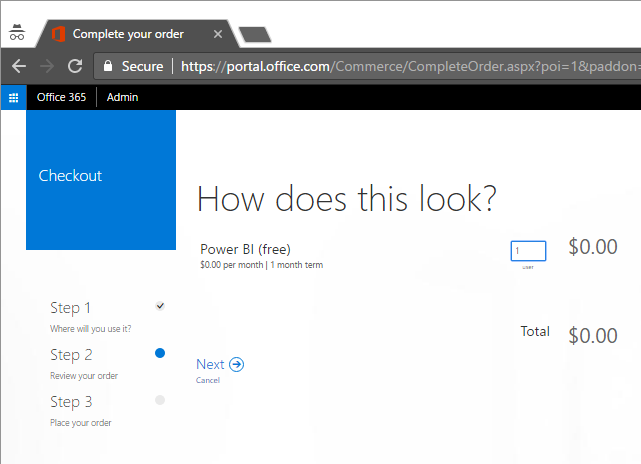Select the Step 3 grey indicator dot
The height and width of the screenshot is (464, 641).
pos(160,400)
